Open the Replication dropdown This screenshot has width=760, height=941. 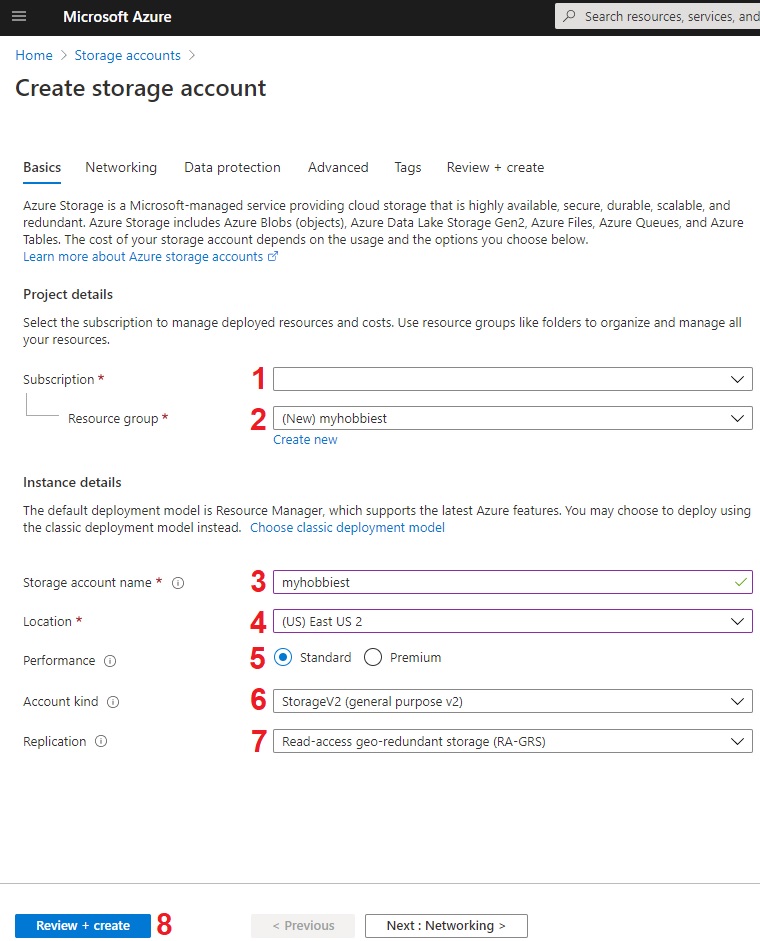(x=513, y=741)
